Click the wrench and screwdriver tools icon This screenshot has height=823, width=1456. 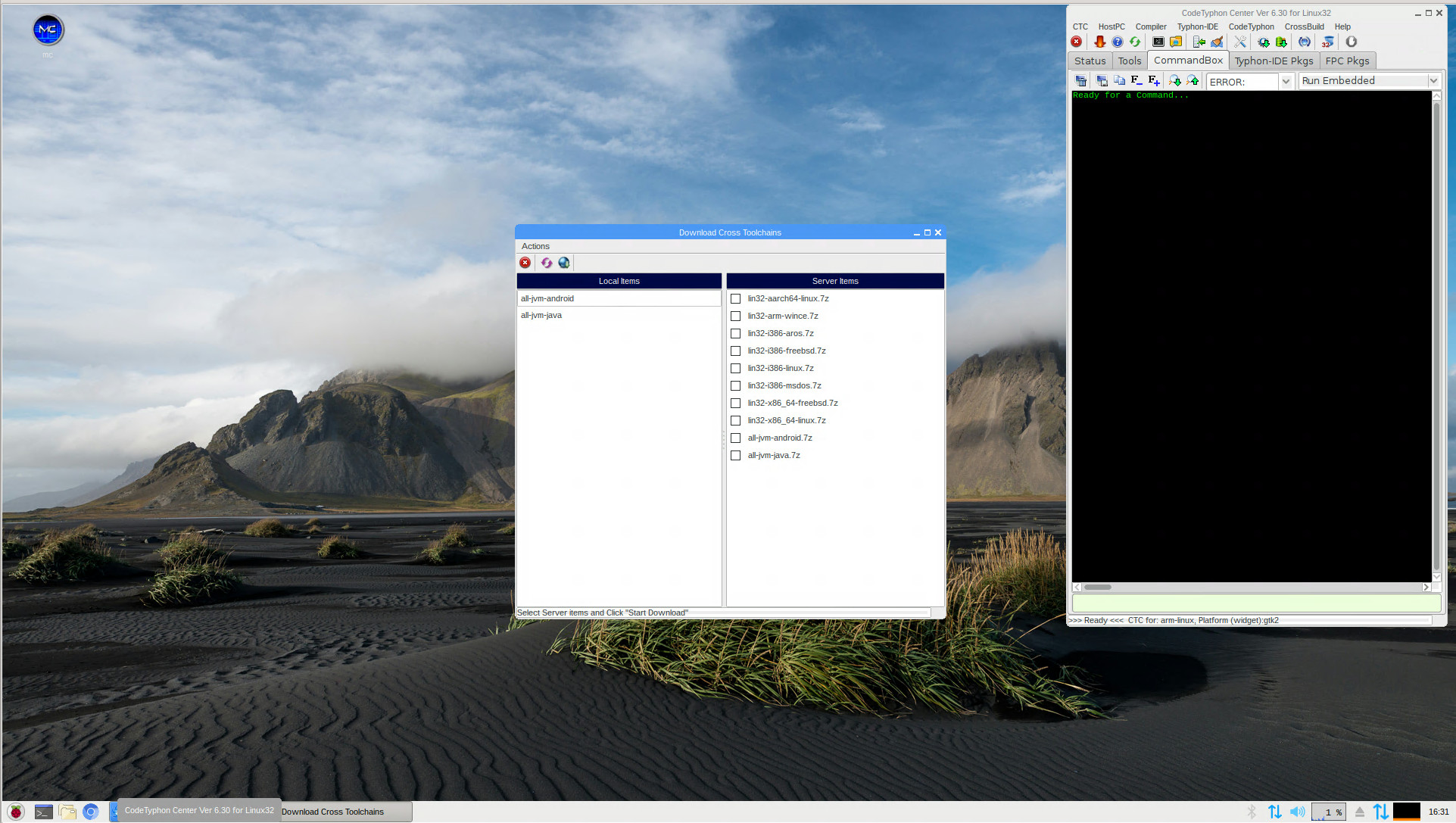coord(1239,42)
